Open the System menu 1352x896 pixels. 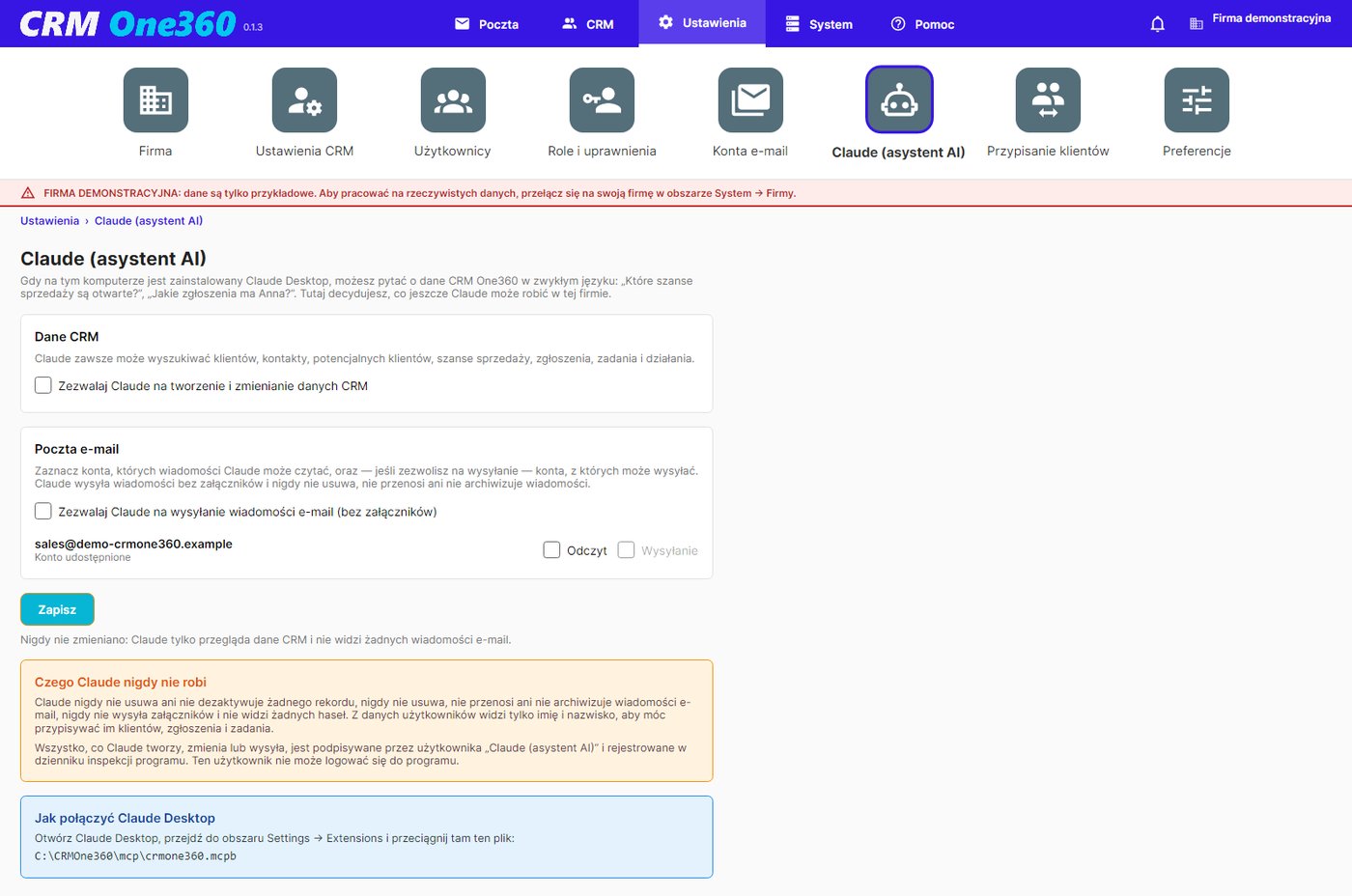[x=819, y=24]
